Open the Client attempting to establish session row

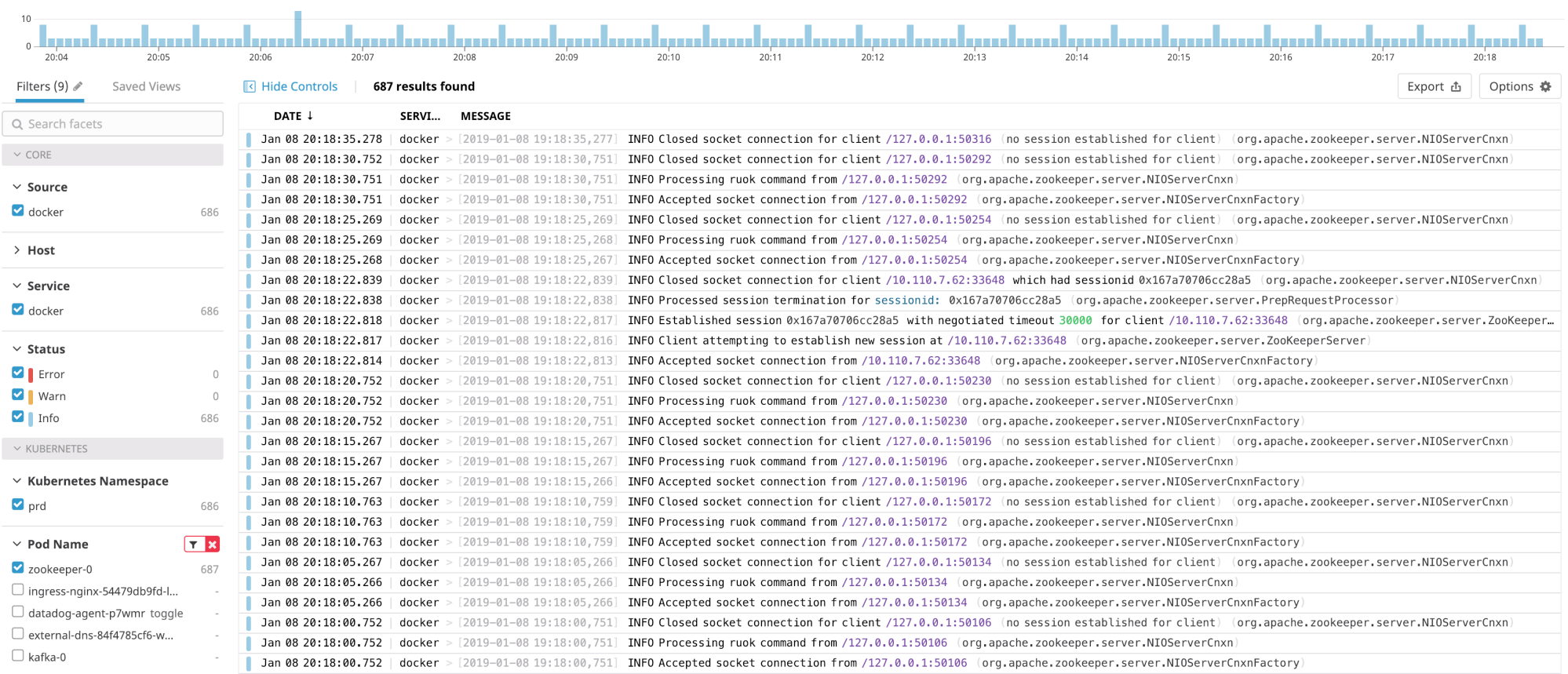(x=899, y=341)
